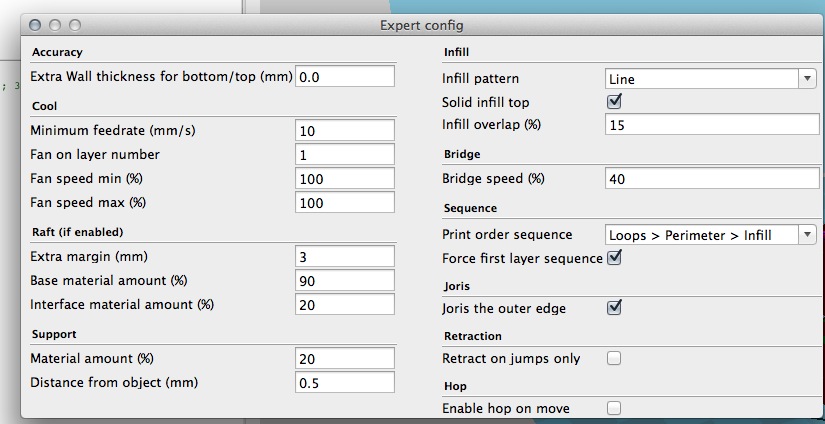Image resolution: width=825 pixels, height=424 pixels.
Task: Edit the Support Material amount field
Action: [x=345, y=359]
